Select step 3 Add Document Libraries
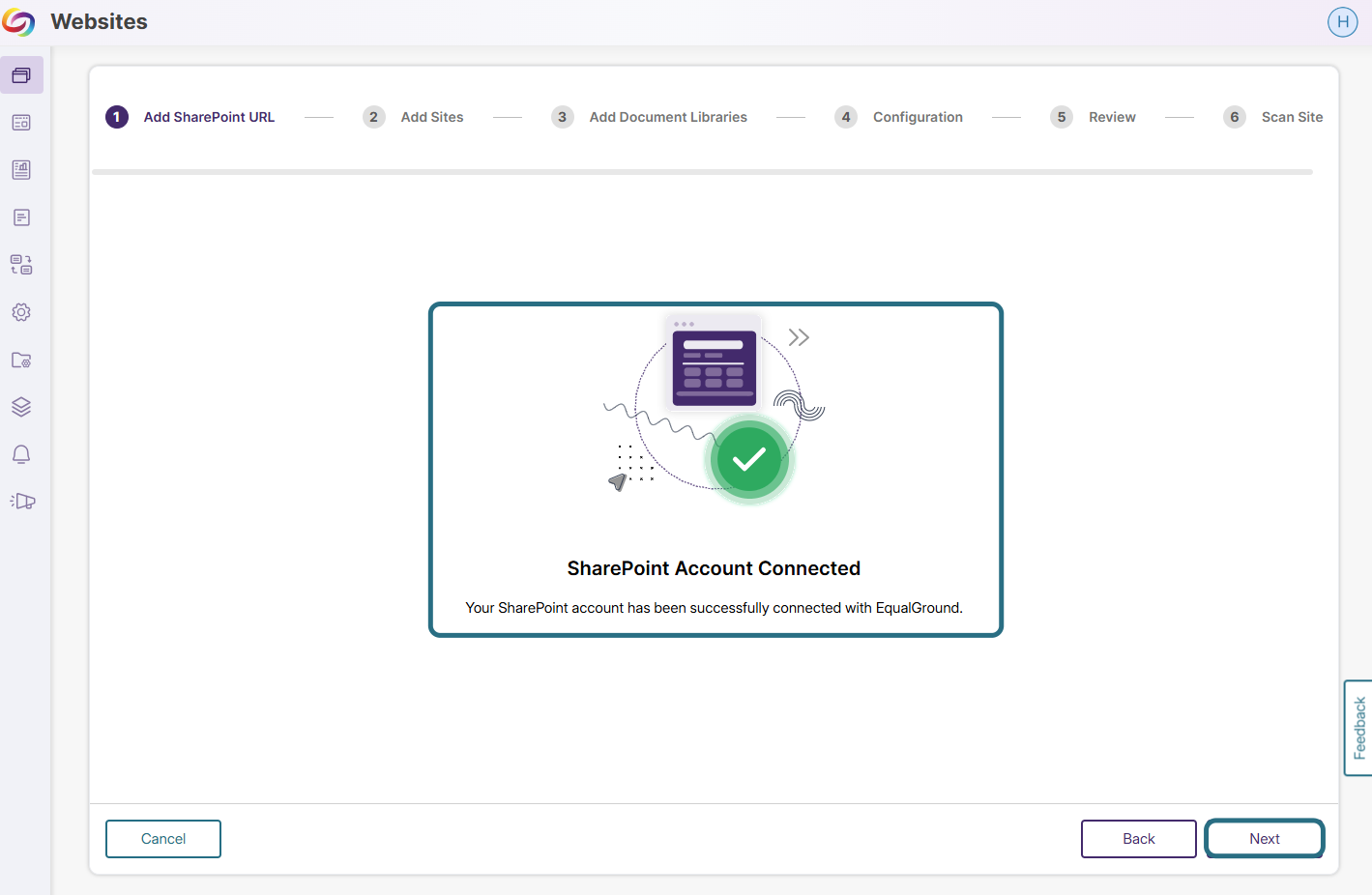The width and height of the screenshot is (1372, 895). point(649,117)
